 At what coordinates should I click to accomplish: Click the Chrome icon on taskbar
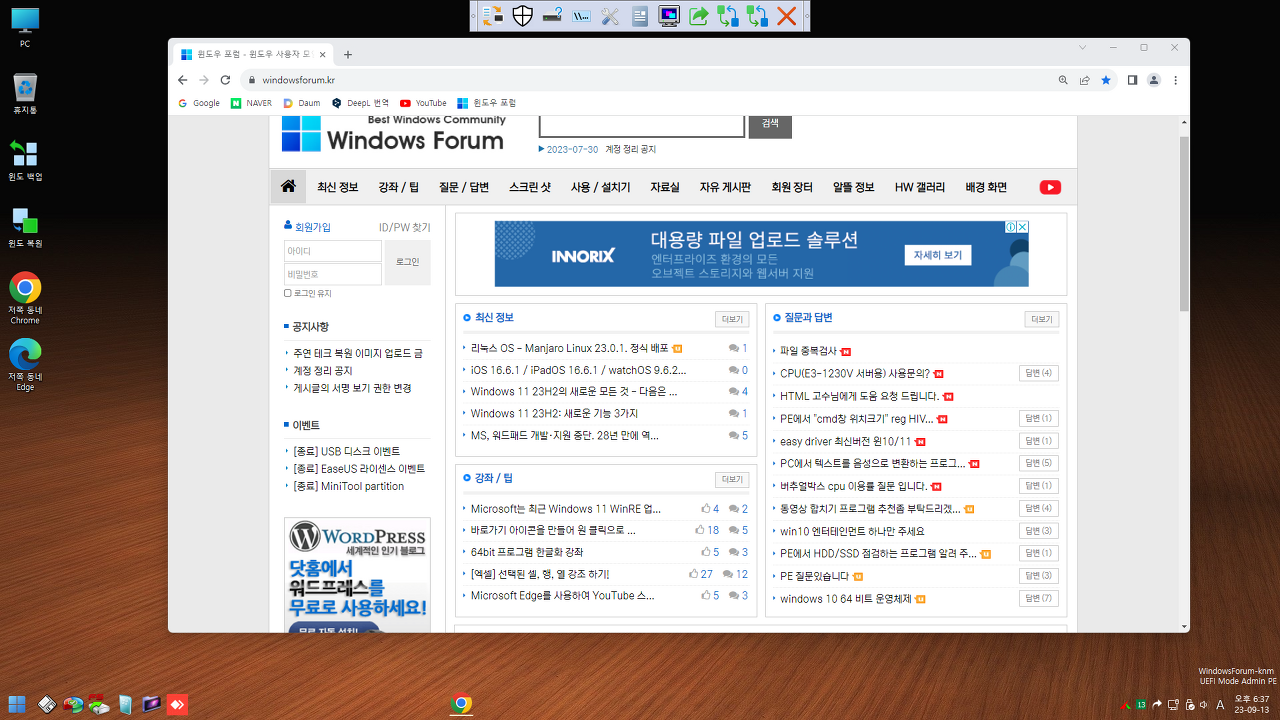[461, 704]
